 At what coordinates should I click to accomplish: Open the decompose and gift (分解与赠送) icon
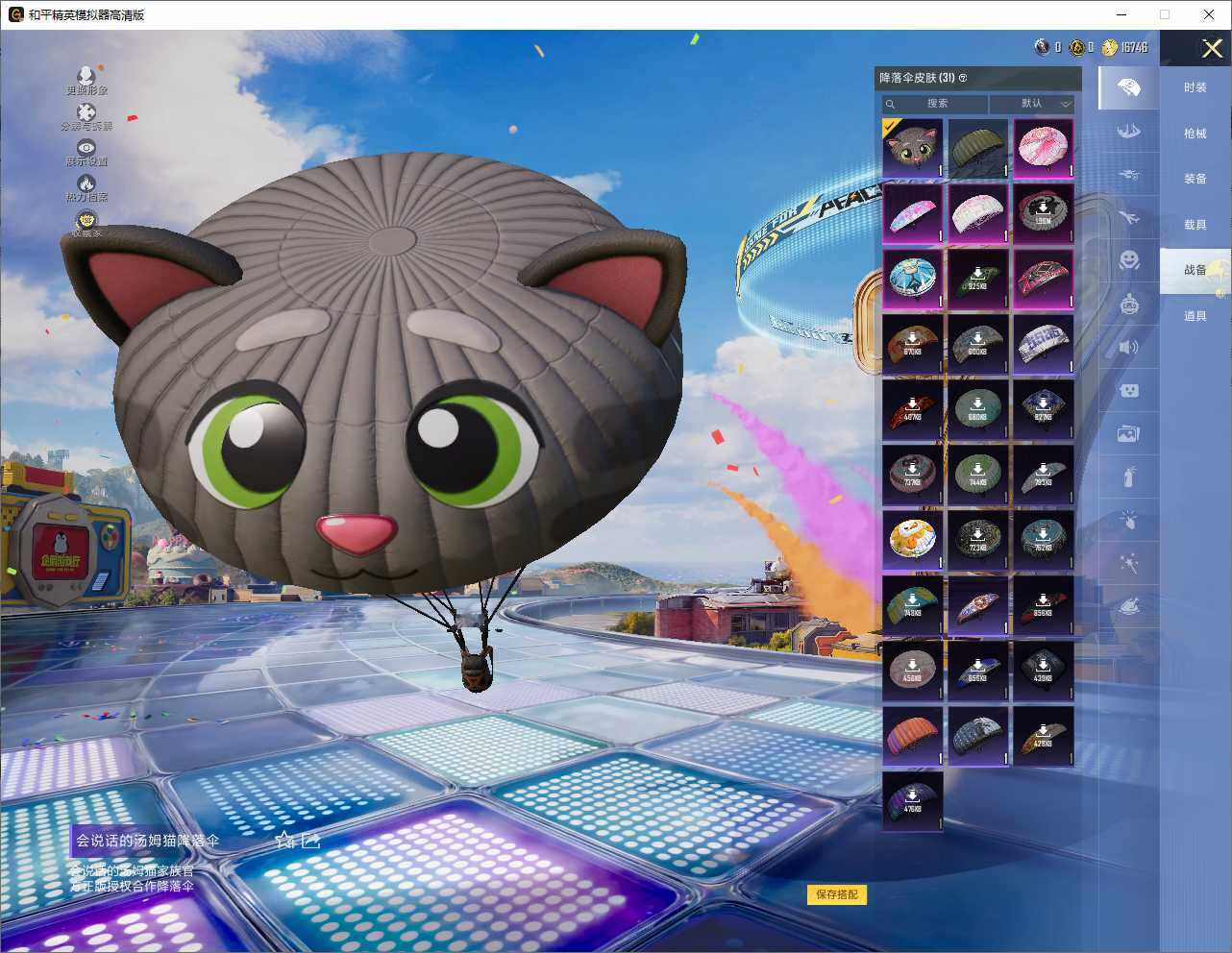pos(86,111)
